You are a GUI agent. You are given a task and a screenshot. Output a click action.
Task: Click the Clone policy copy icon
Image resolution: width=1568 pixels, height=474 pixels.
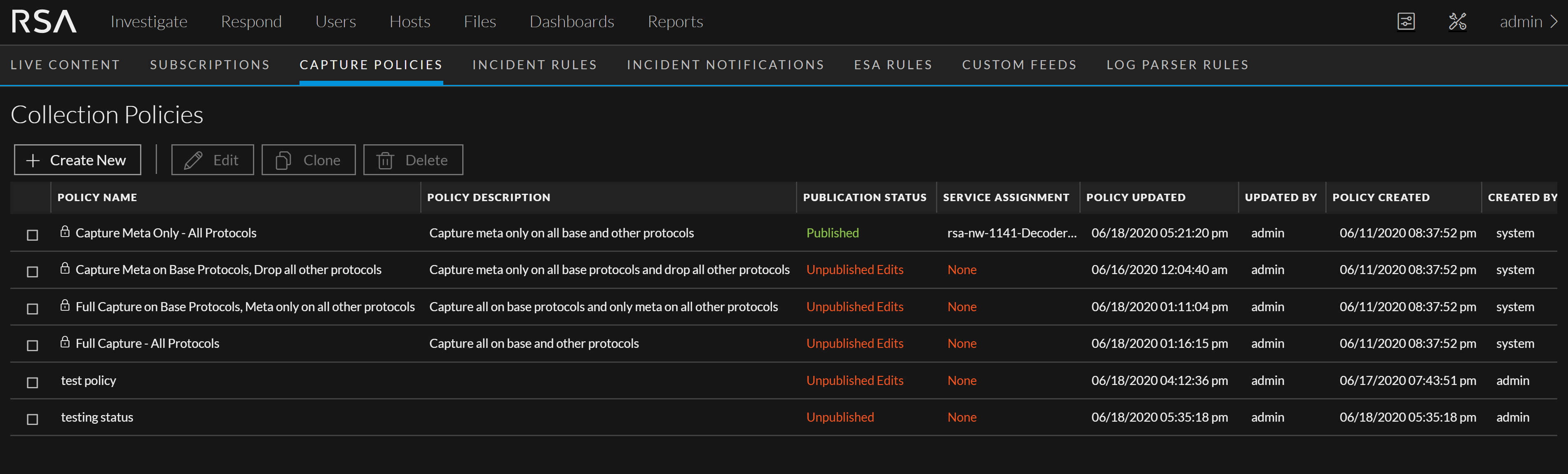click(283, 160)
